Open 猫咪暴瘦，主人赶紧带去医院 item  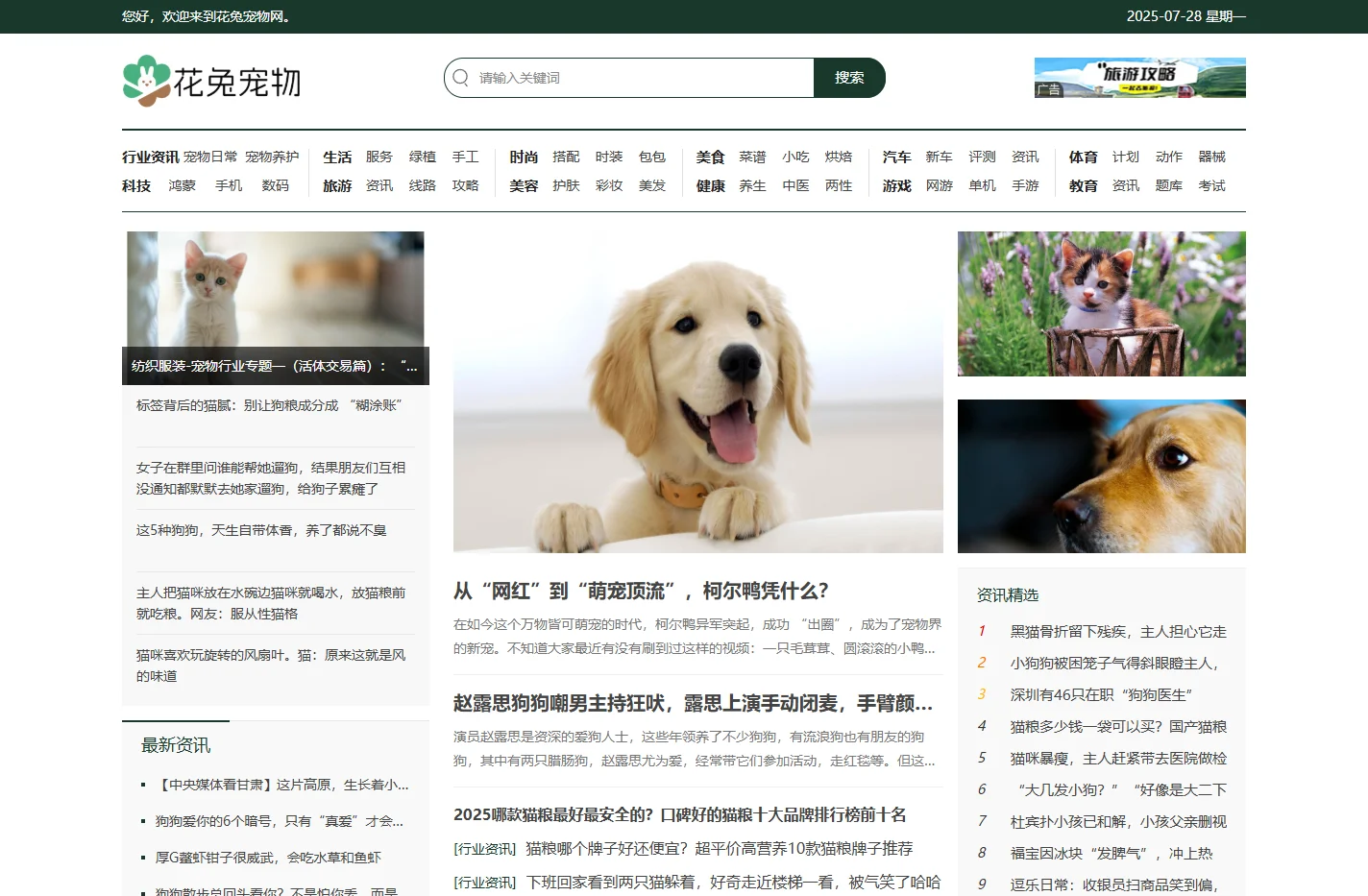[x=1118, y=758]
